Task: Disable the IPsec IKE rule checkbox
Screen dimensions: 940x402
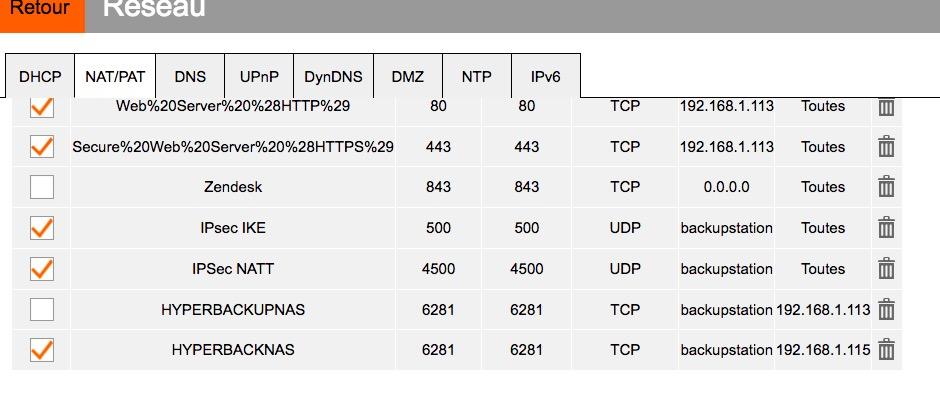Action: pos(42,228)
